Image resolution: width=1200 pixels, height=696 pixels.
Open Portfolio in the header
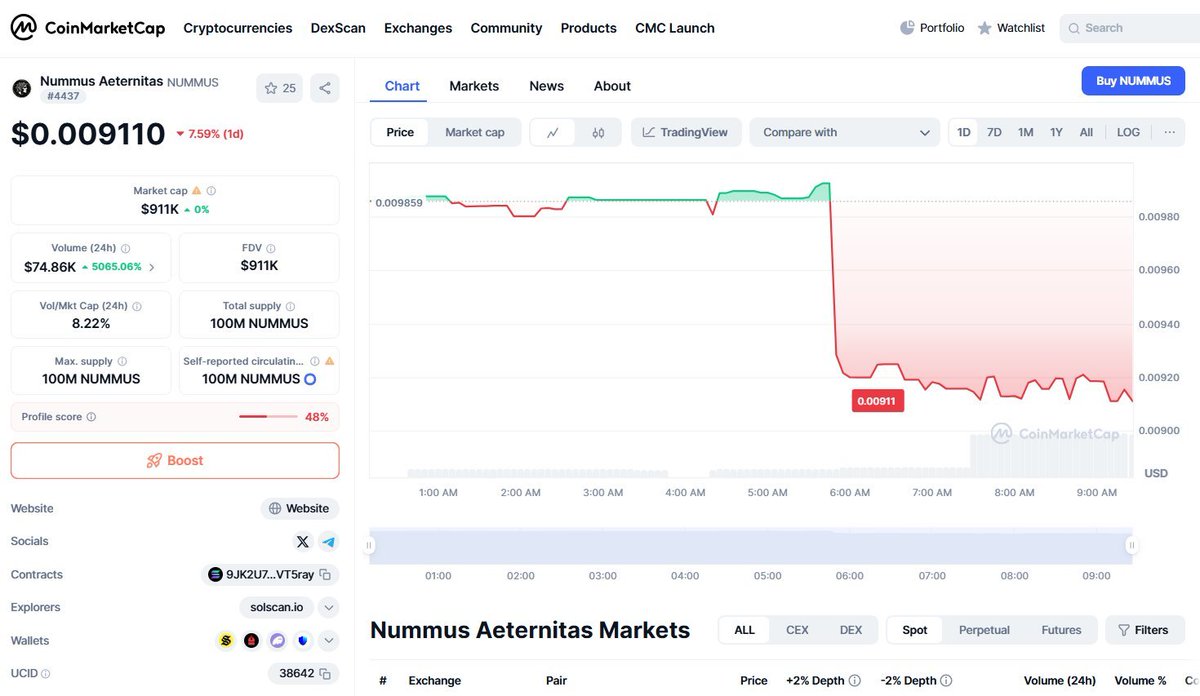[x=932, y=28]
